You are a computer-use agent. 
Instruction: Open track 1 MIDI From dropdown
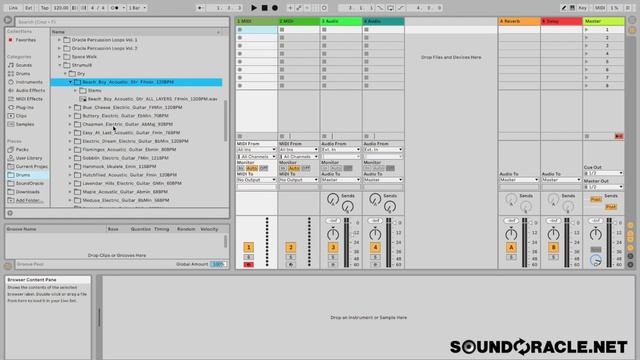[256, 150]
